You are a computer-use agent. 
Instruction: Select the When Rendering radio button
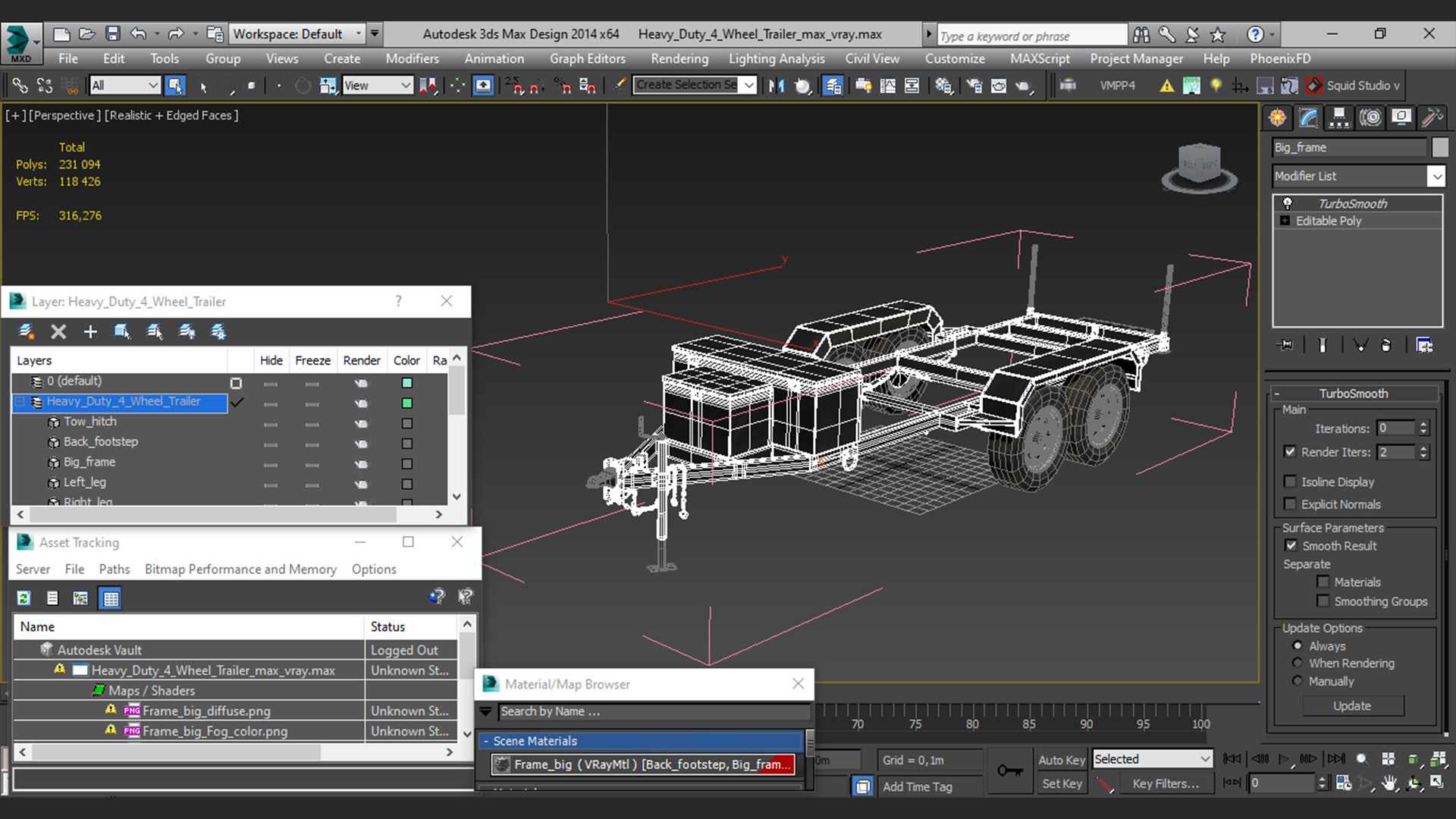[1298, 664]
